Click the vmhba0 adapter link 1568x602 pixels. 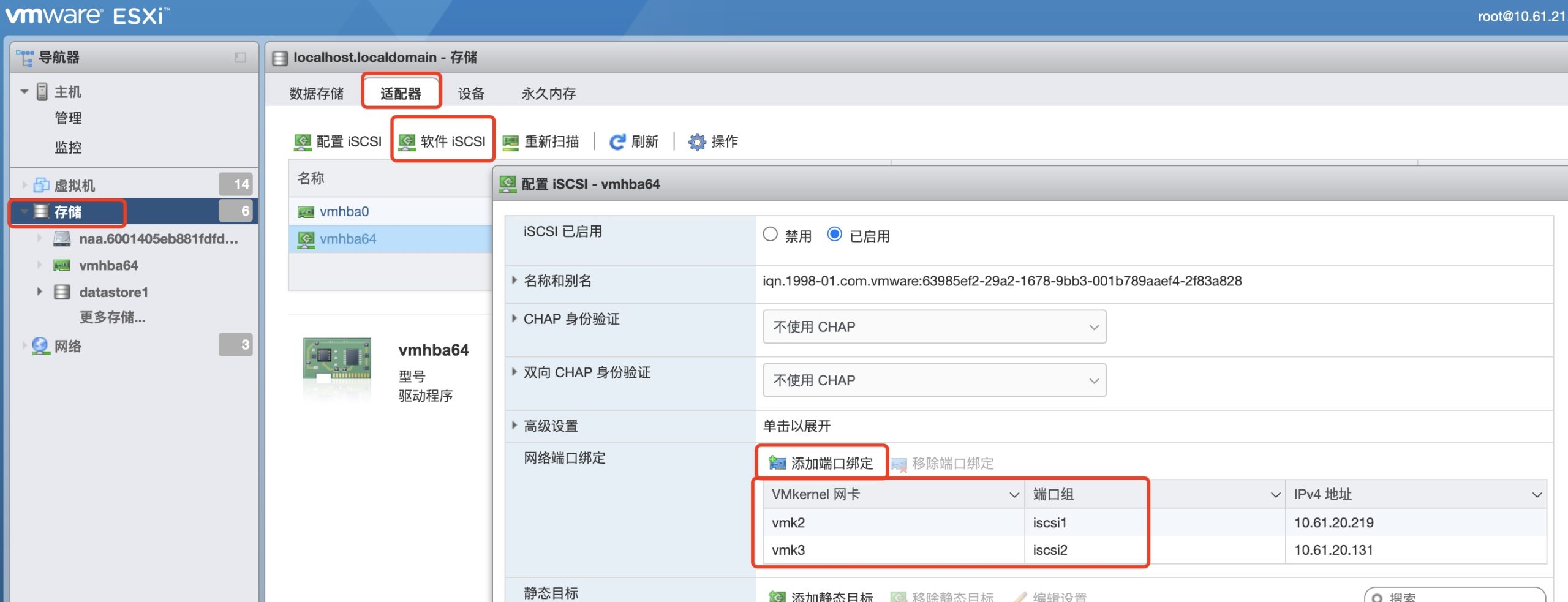[344, 212]
